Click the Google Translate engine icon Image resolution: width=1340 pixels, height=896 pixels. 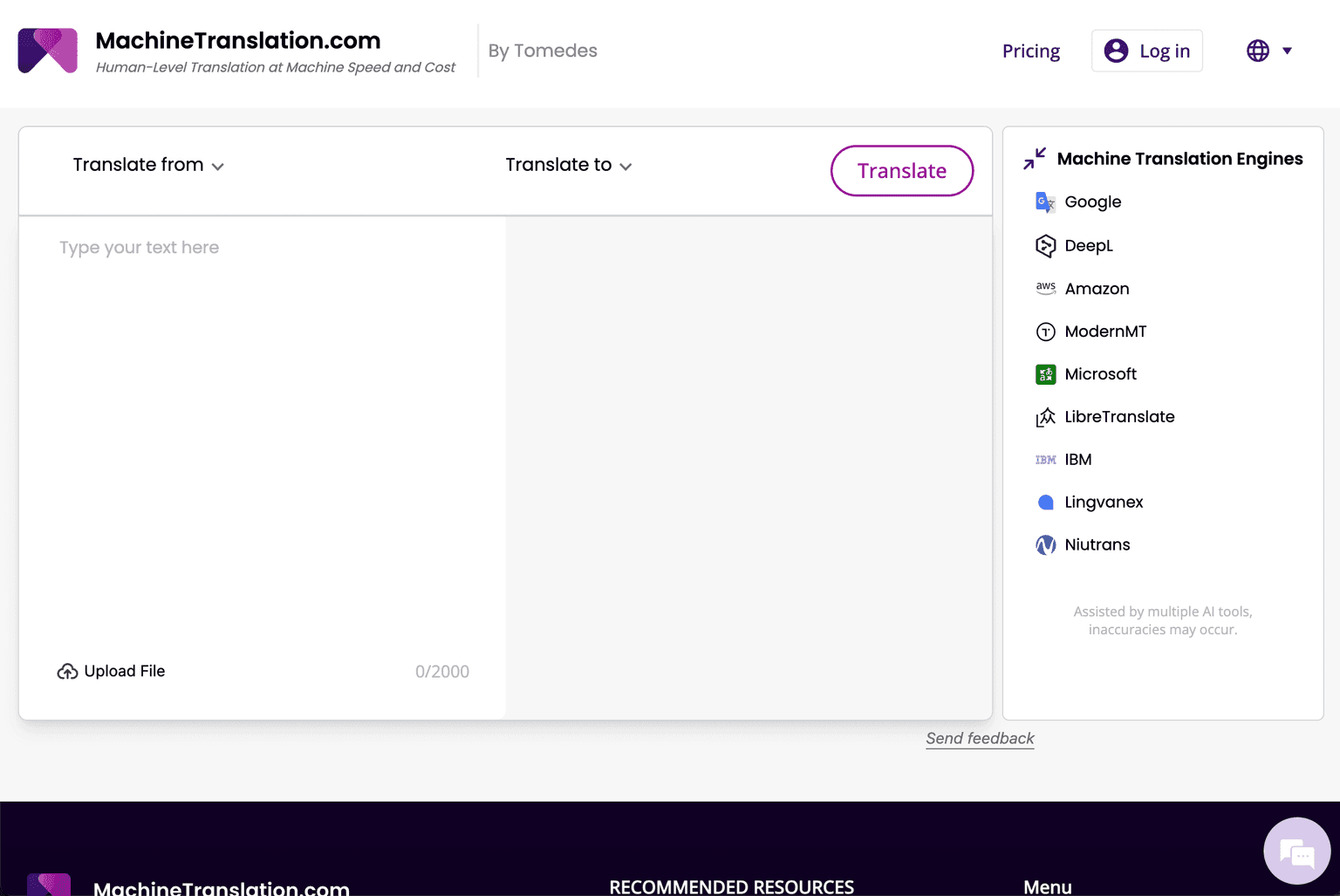(1045, 202)
